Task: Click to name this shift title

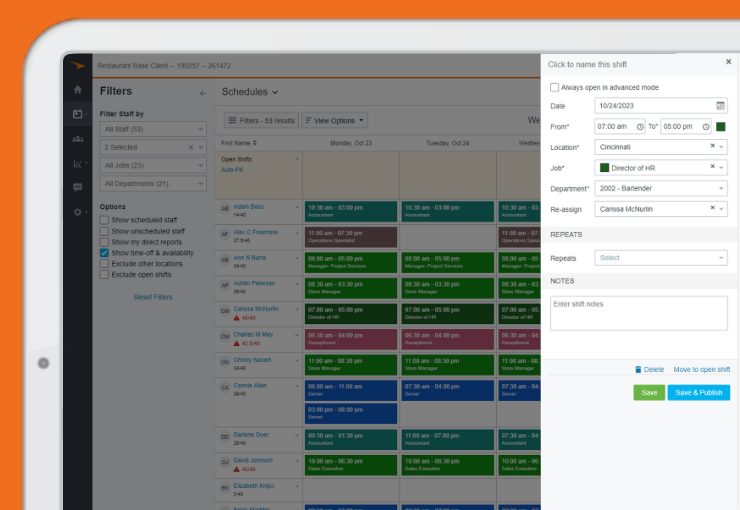Action: 587,64
